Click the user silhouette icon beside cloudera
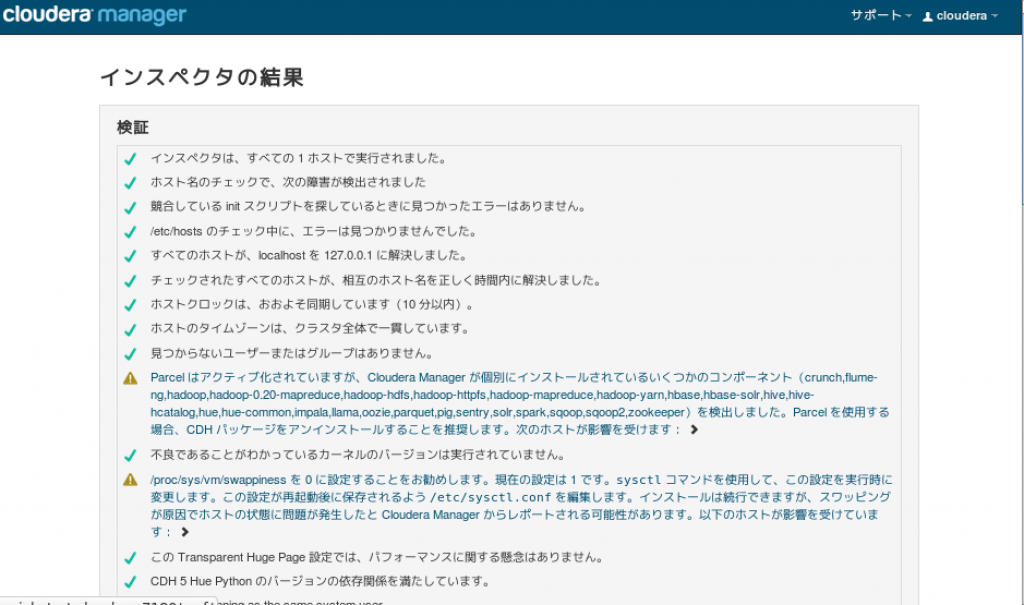Viewport: 1024px width, 605px height. 927,16
